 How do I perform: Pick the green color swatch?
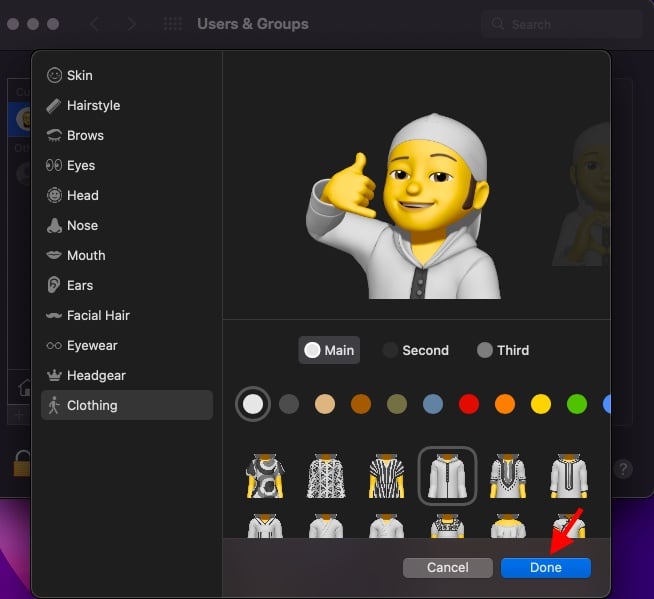tap(576, 404)
